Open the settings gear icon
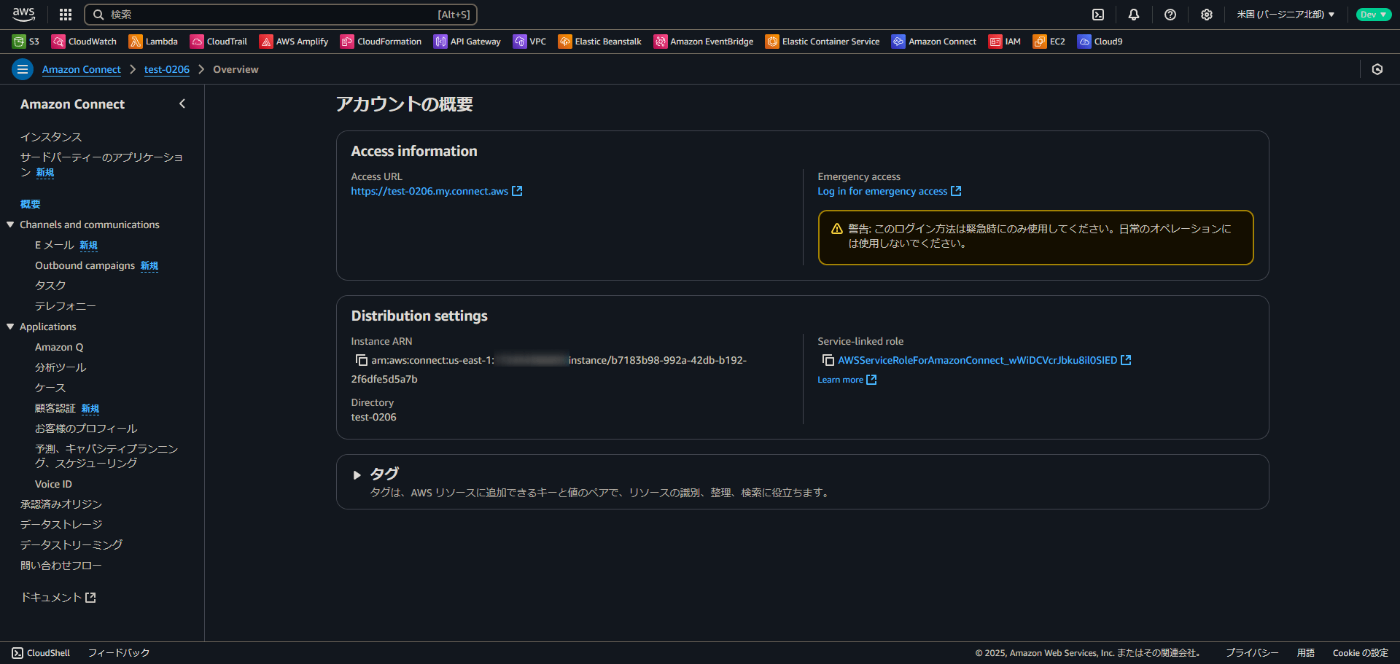 coord(1207,15)
